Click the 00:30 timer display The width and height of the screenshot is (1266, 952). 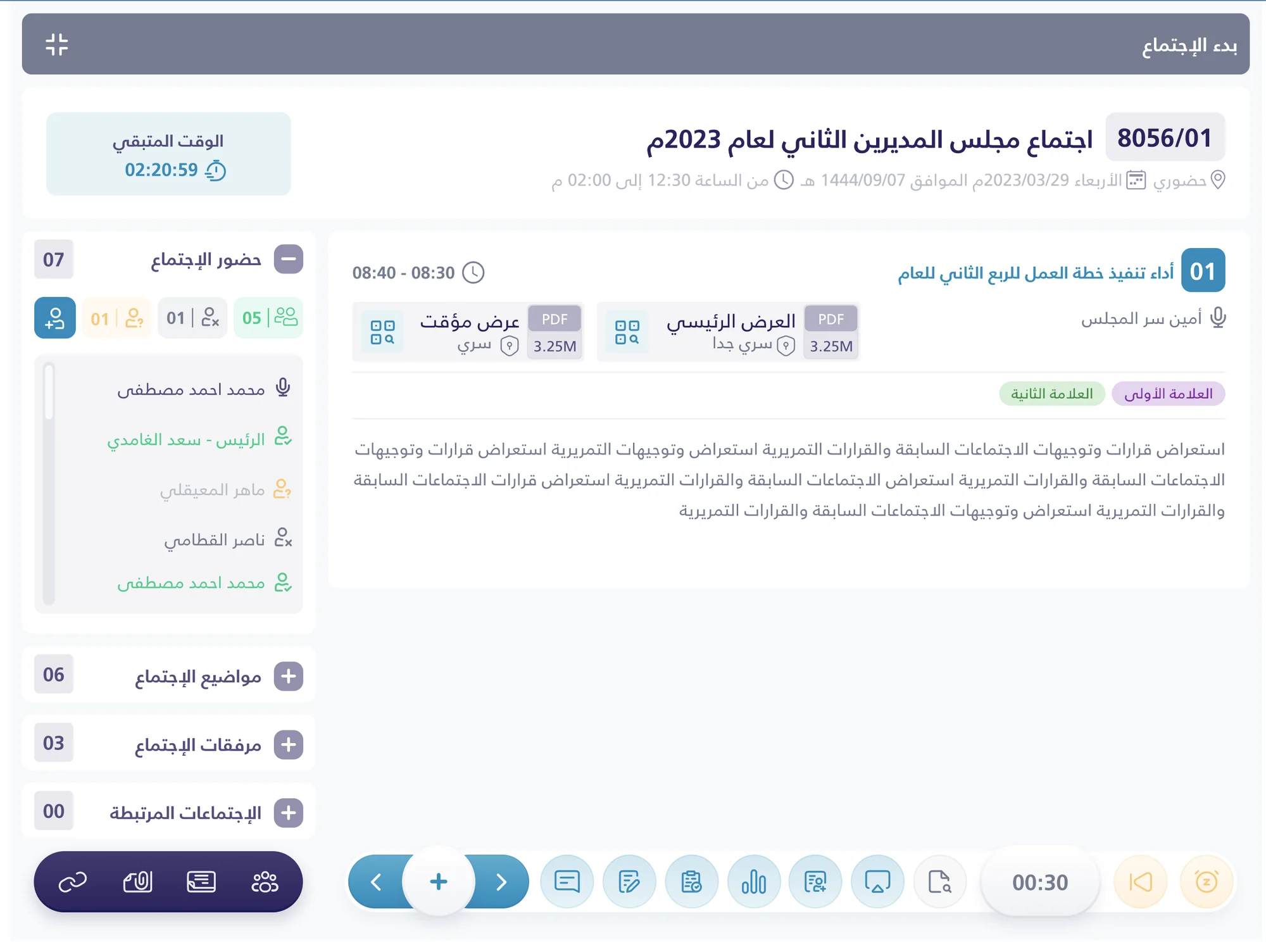[1040, 882]
